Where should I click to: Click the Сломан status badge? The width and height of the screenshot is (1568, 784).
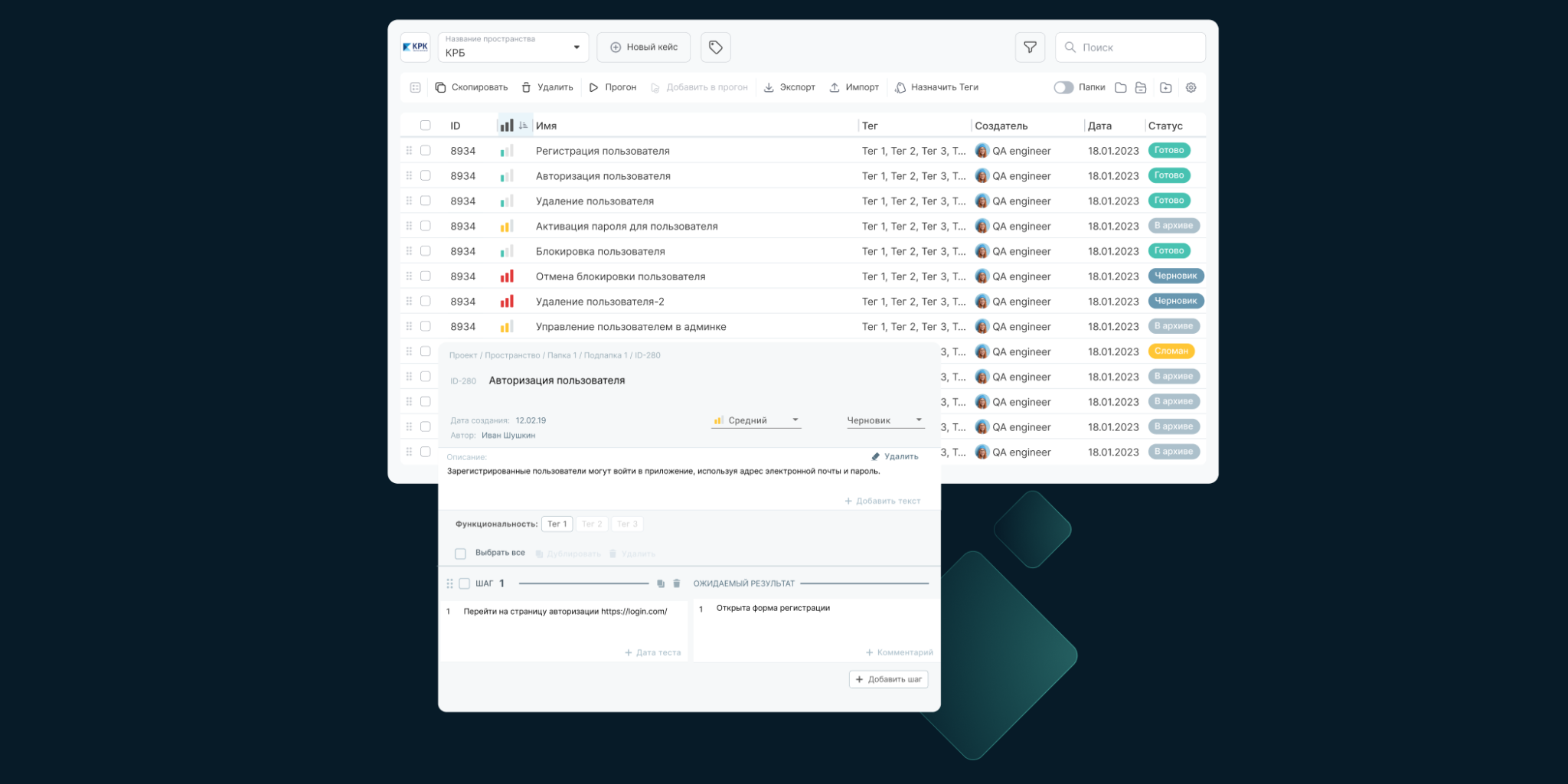[1171, 351]
